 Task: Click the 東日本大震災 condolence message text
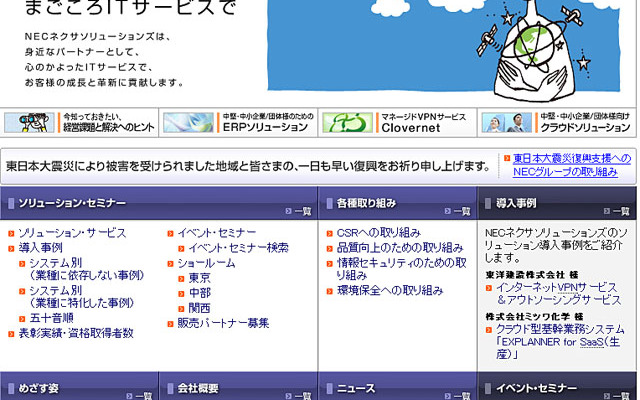click(248, 166)
